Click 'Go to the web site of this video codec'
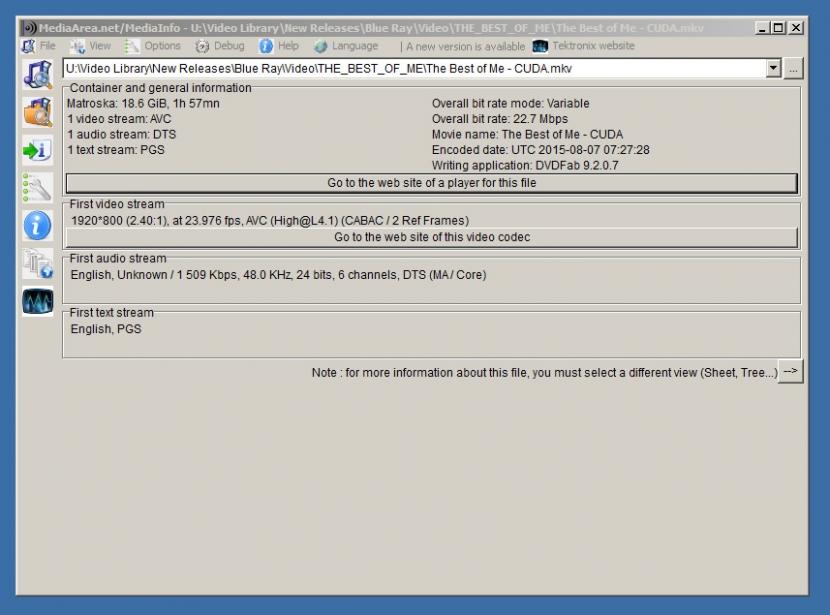The image size is (830, 615). pyautogui.click(x=431, y=237)
